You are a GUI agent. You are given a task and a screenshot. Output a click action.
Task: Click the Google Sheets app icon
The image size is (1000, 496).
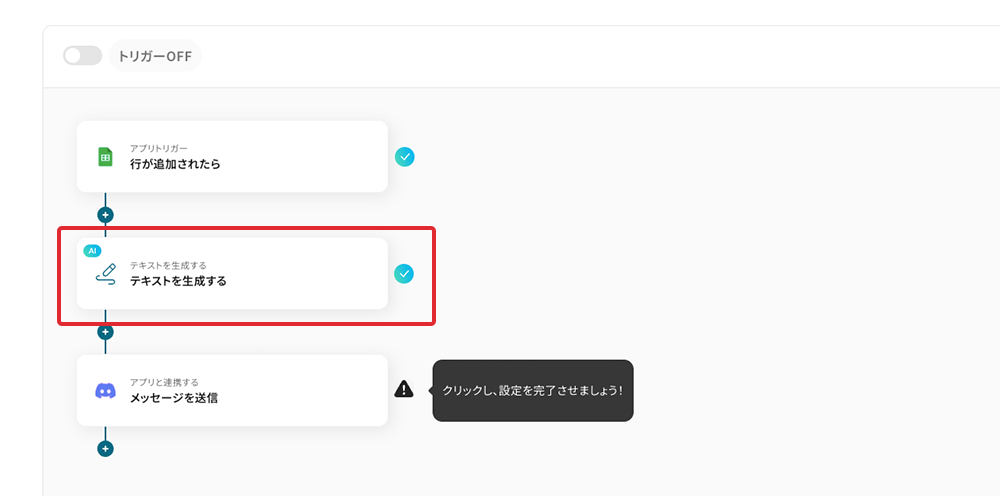tap(105, 157)
